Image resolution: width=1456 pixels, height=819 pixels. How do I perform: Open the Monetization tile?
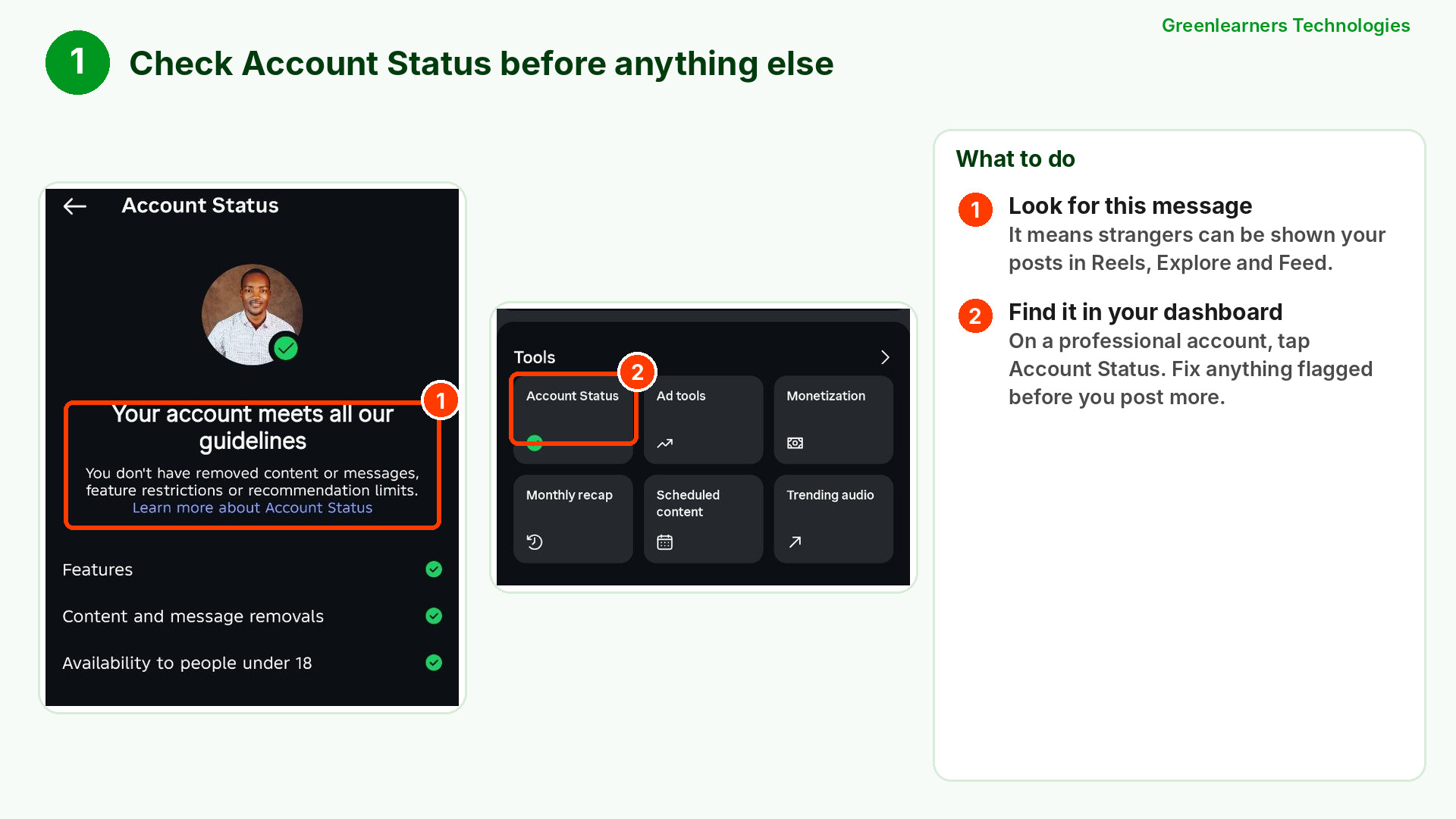click(833, 419)
